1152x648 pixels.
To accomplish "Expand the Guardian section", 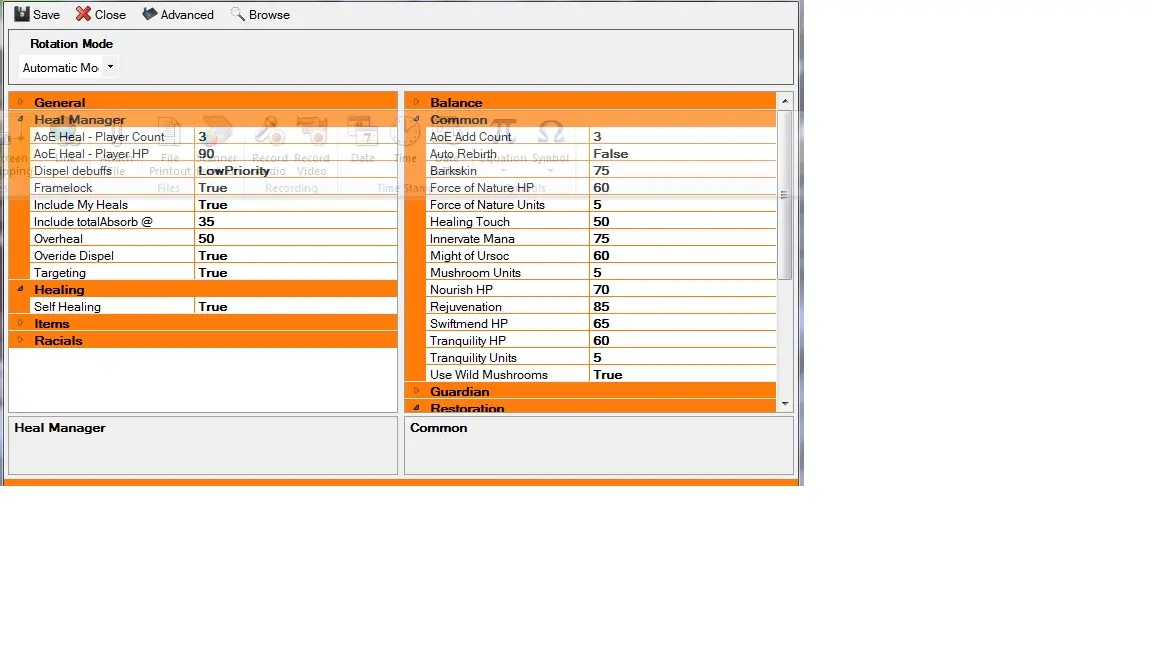I will coord(416,391).
